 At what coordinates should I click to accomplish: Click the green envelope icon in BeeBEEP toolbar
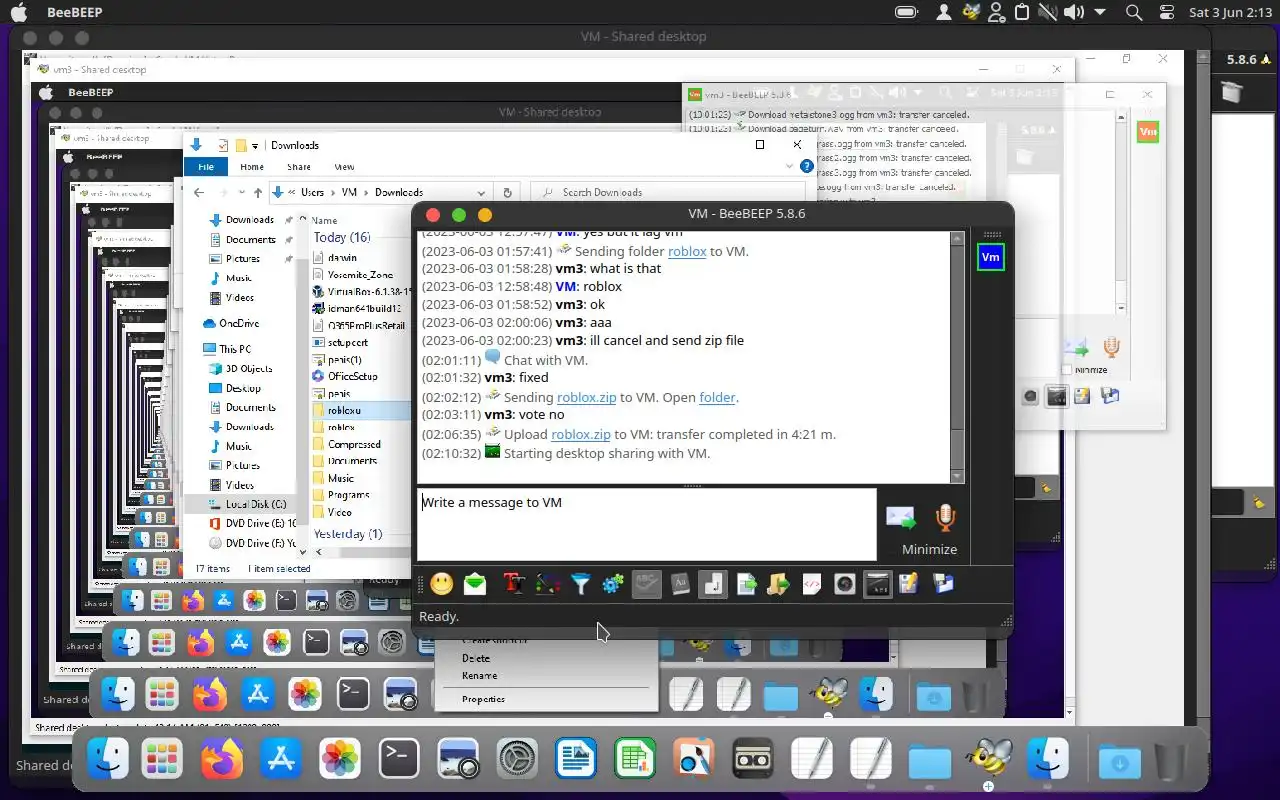(x=475, y=584)
